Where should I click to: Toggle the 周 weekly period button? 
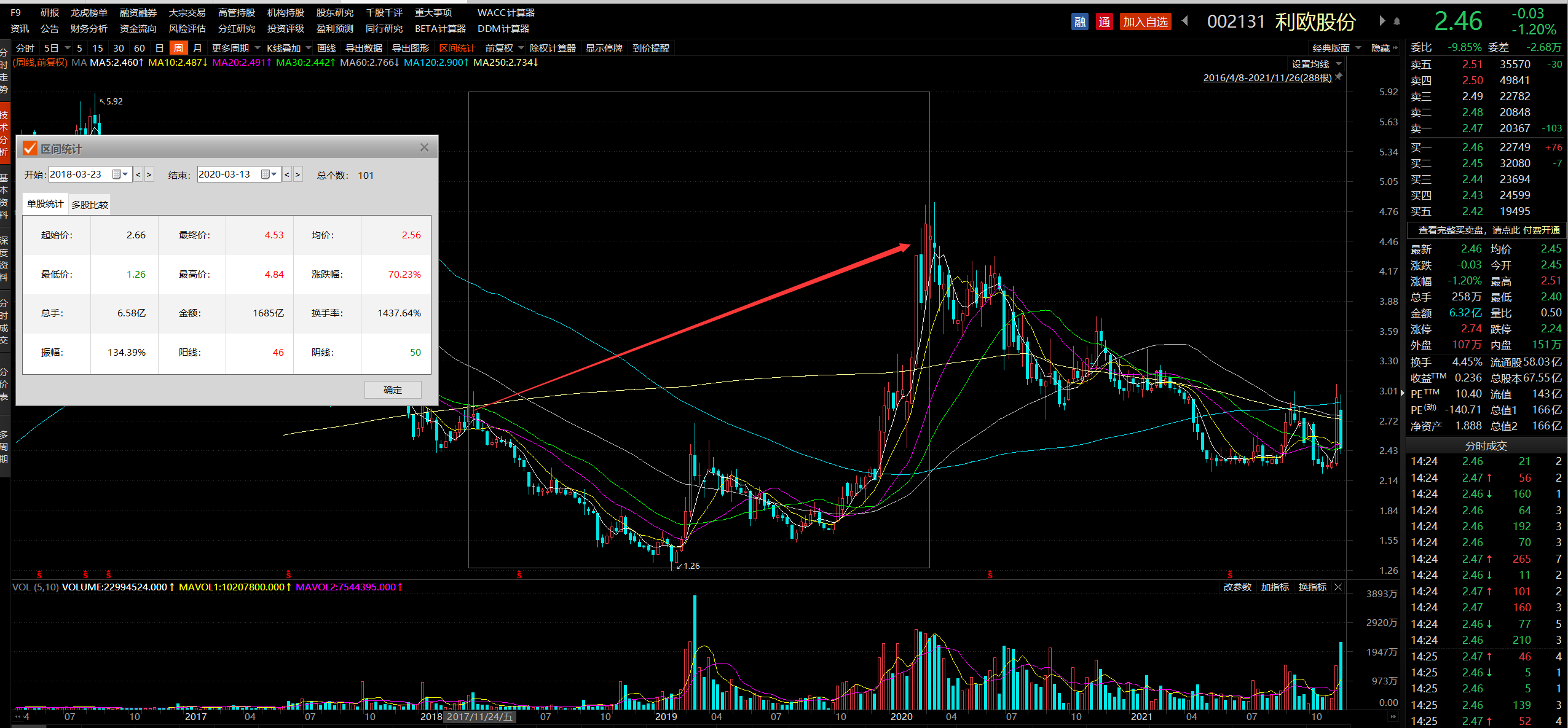coord(178,48)
